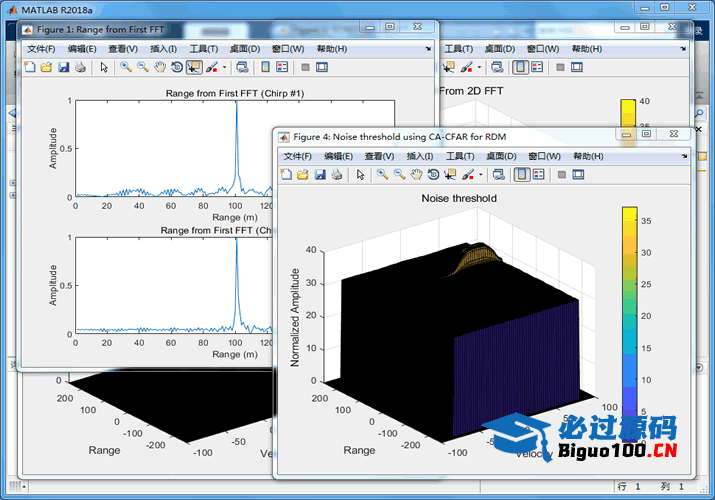Open 查看(V) menu in Figure 1 window

click(x=123, y=49)
